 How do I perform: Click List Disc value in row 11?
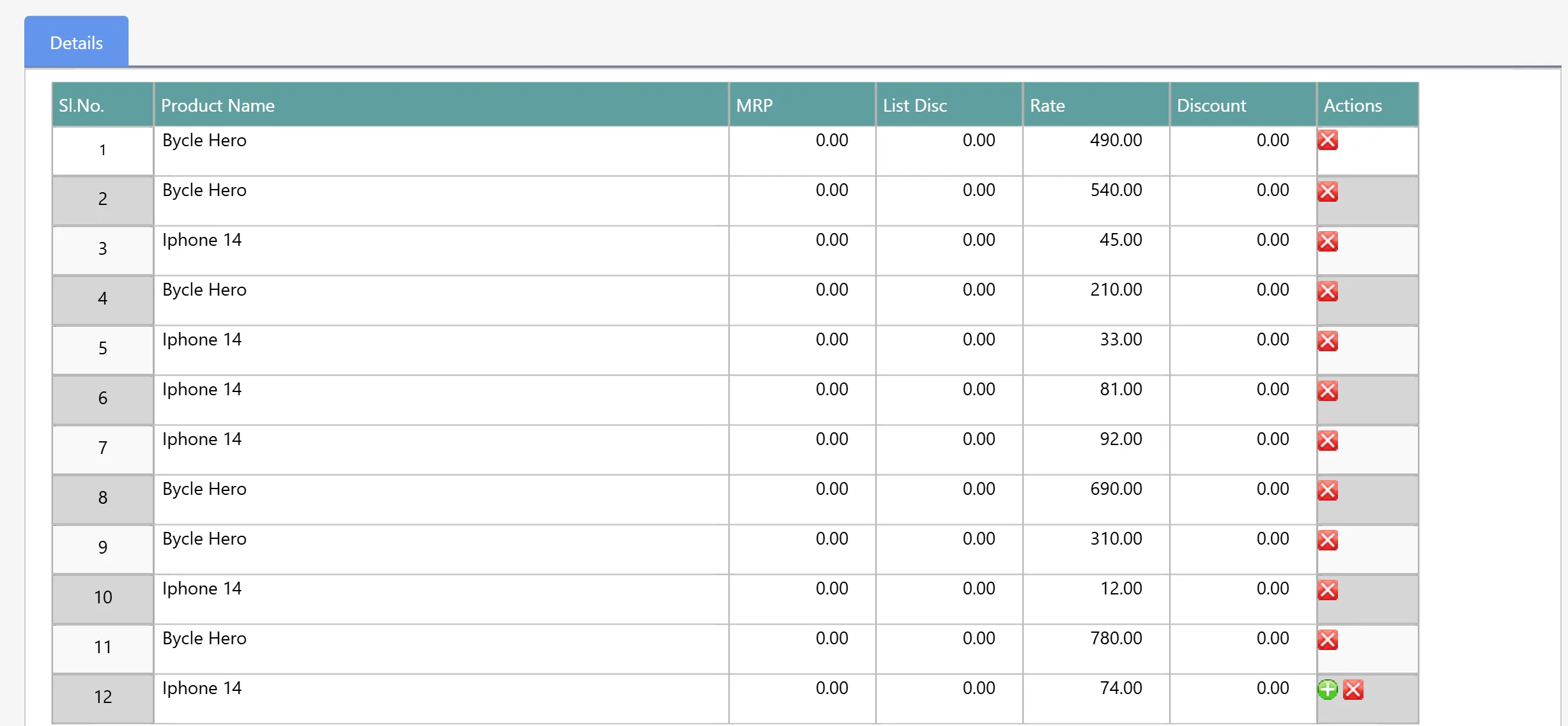tap(978, 638)
